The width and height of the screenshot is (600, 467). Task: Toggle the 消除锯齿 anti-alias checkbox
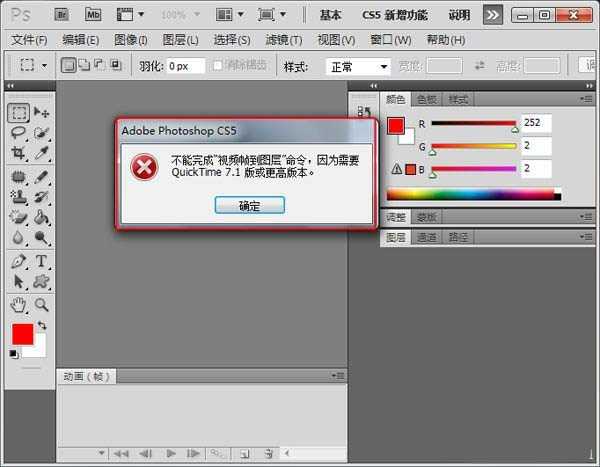(x=219, y=66)
